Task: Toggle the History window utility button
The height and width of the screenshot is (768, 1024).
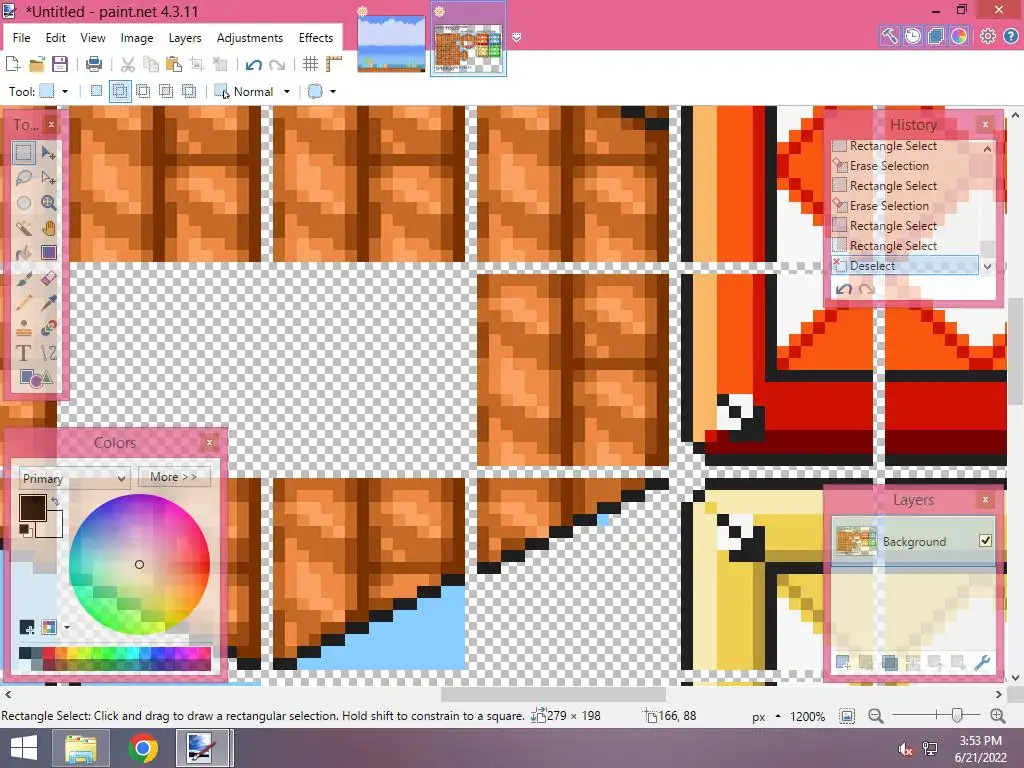Action: (x=913, y=36)
